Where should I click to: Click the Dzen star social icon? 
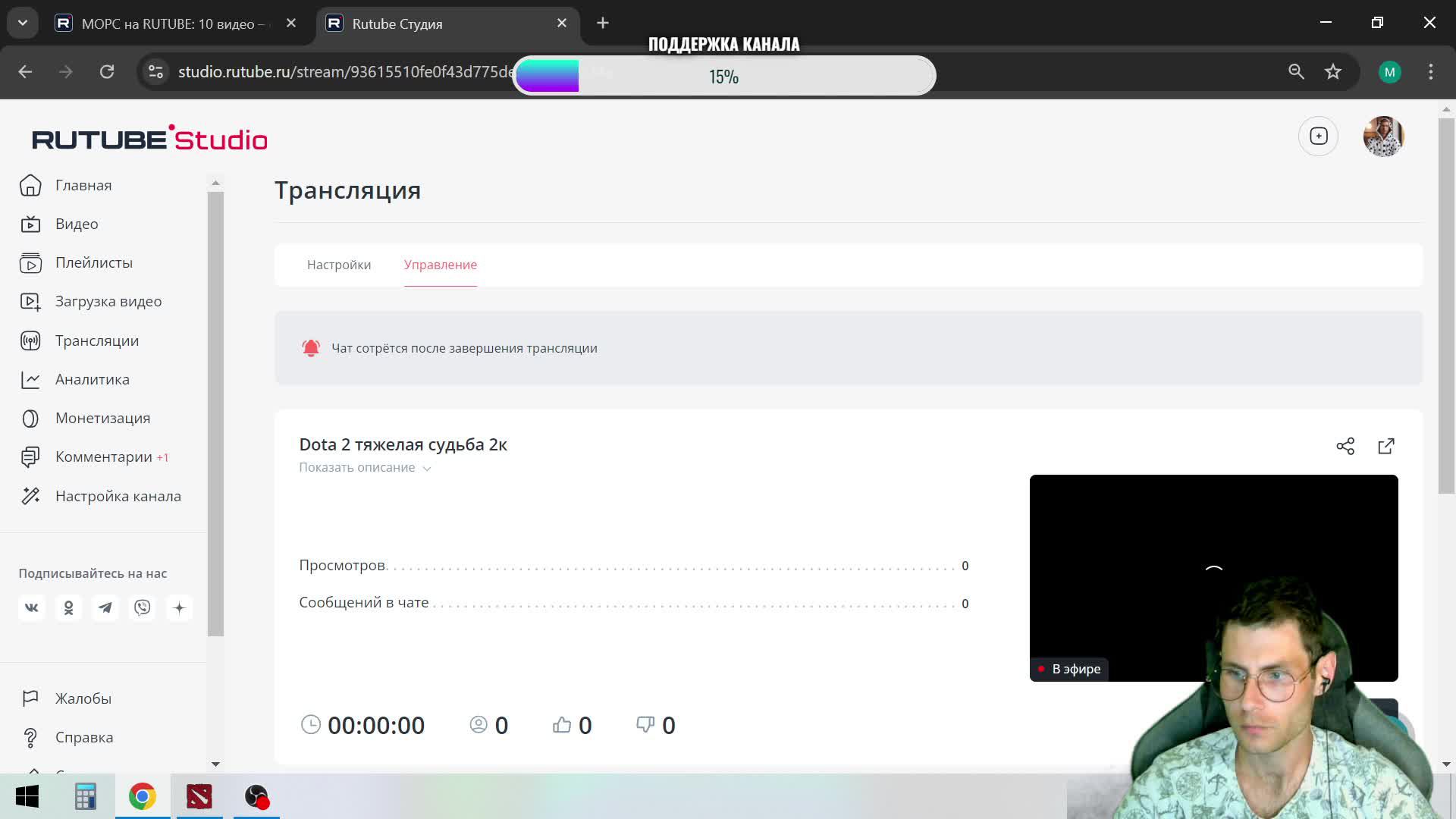pyautogui.click(x=179, y=607)
